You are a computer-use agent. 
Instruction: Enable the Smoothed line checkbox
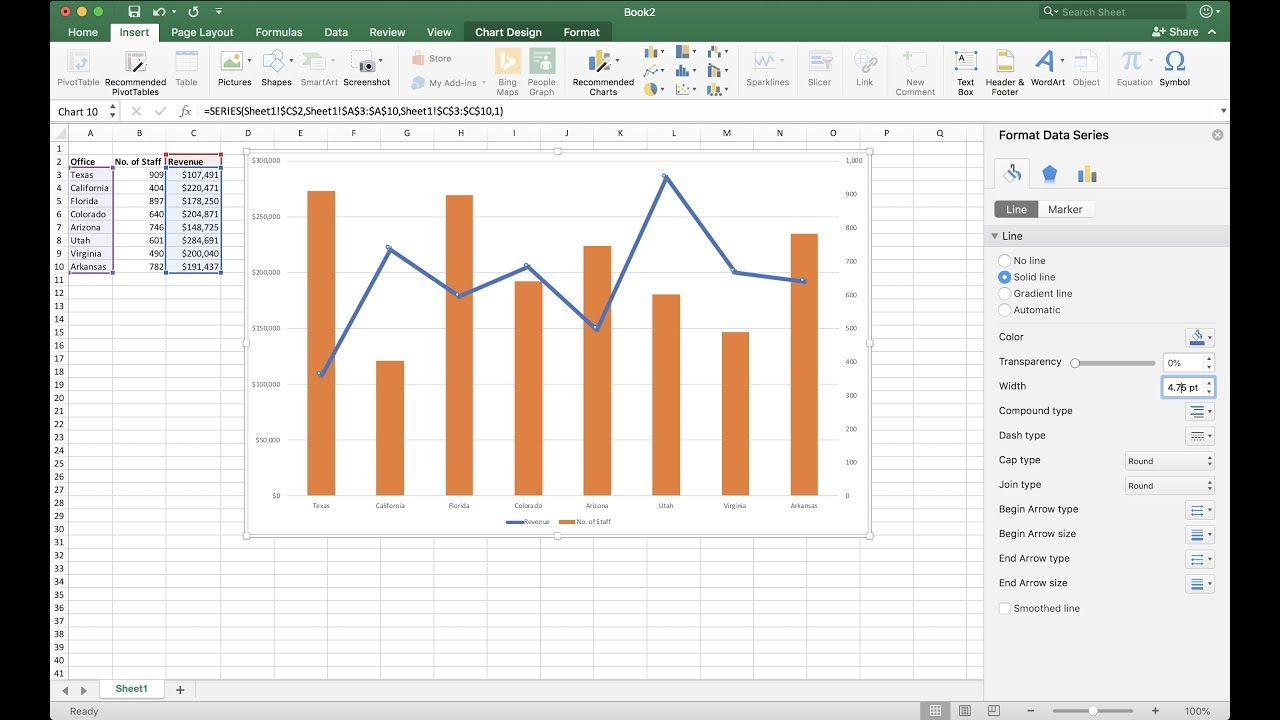tap(1004, 608)
